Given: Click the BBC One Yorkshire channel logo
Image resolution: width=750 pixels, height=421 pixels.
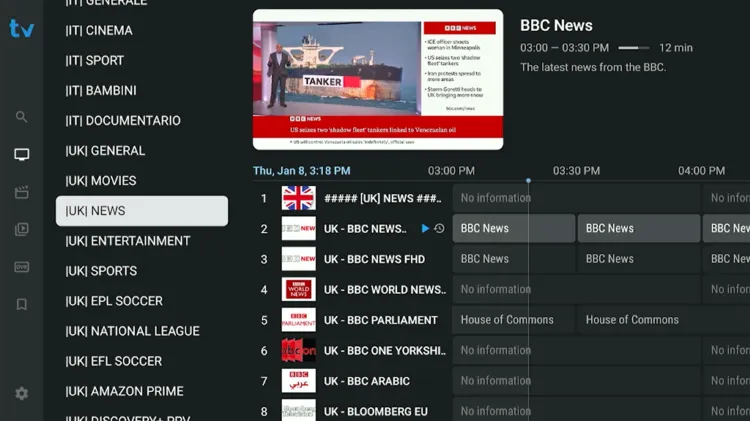Looking at the screenshot, I should point(298,351).
